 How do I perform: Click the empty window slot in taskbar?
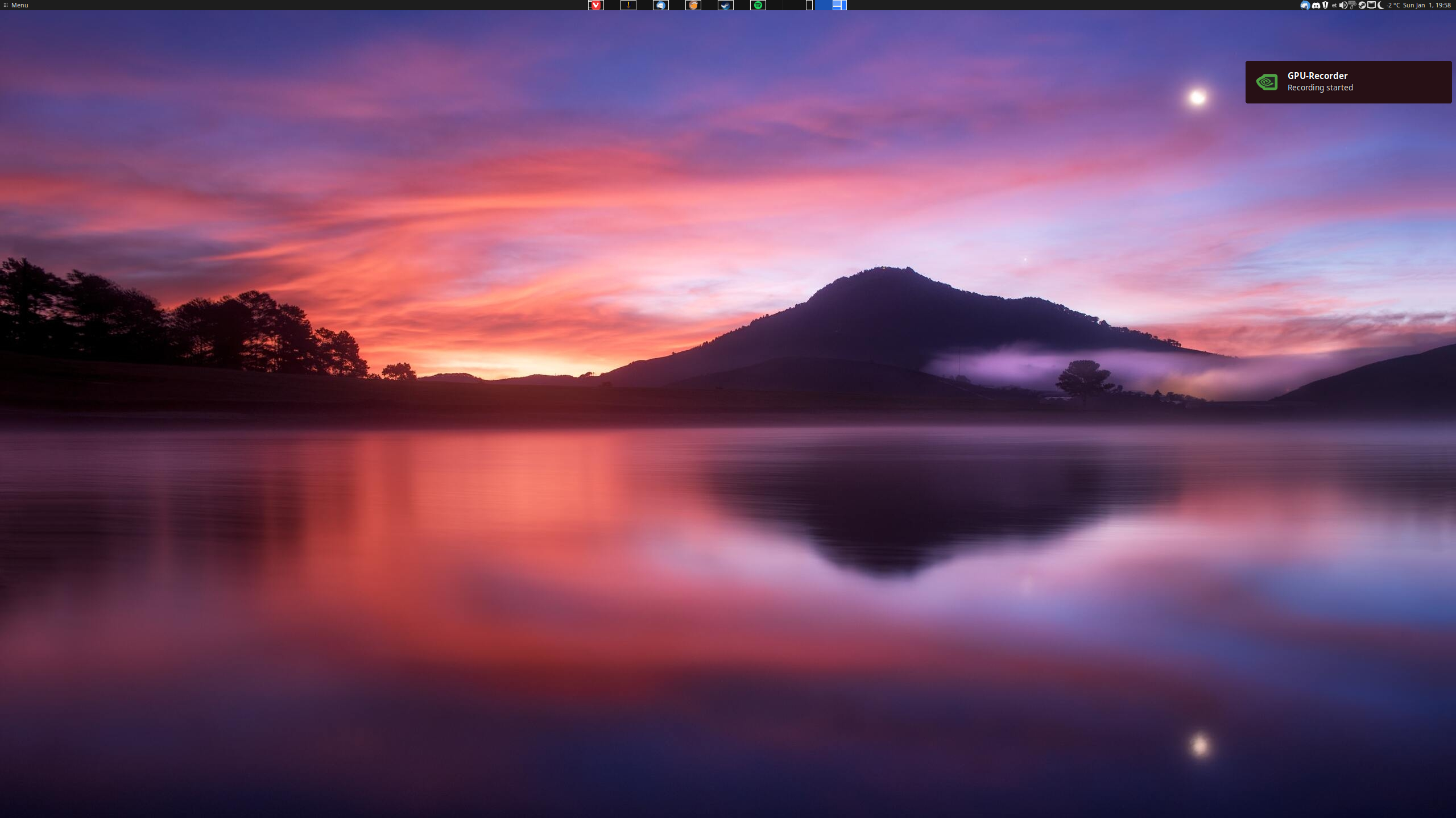(x=809, y=5)
